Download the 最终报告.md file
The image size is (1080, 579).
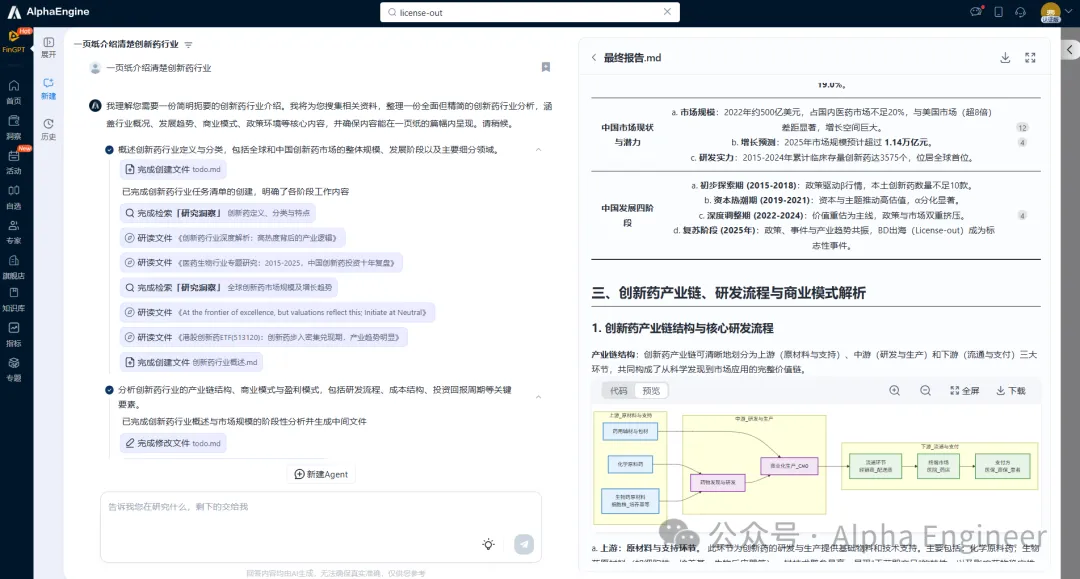coord(1005,58)
